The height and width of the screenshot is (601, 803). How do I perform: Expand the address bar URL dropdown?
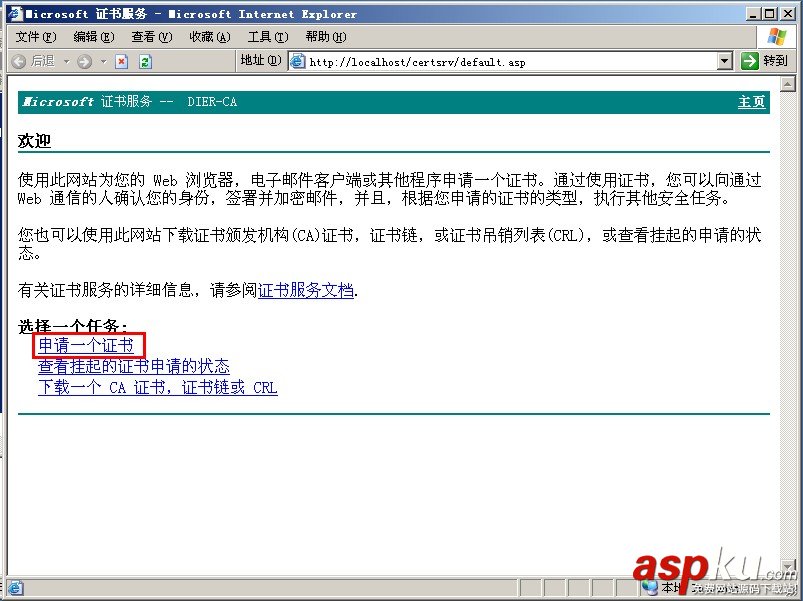coord(724,61)
